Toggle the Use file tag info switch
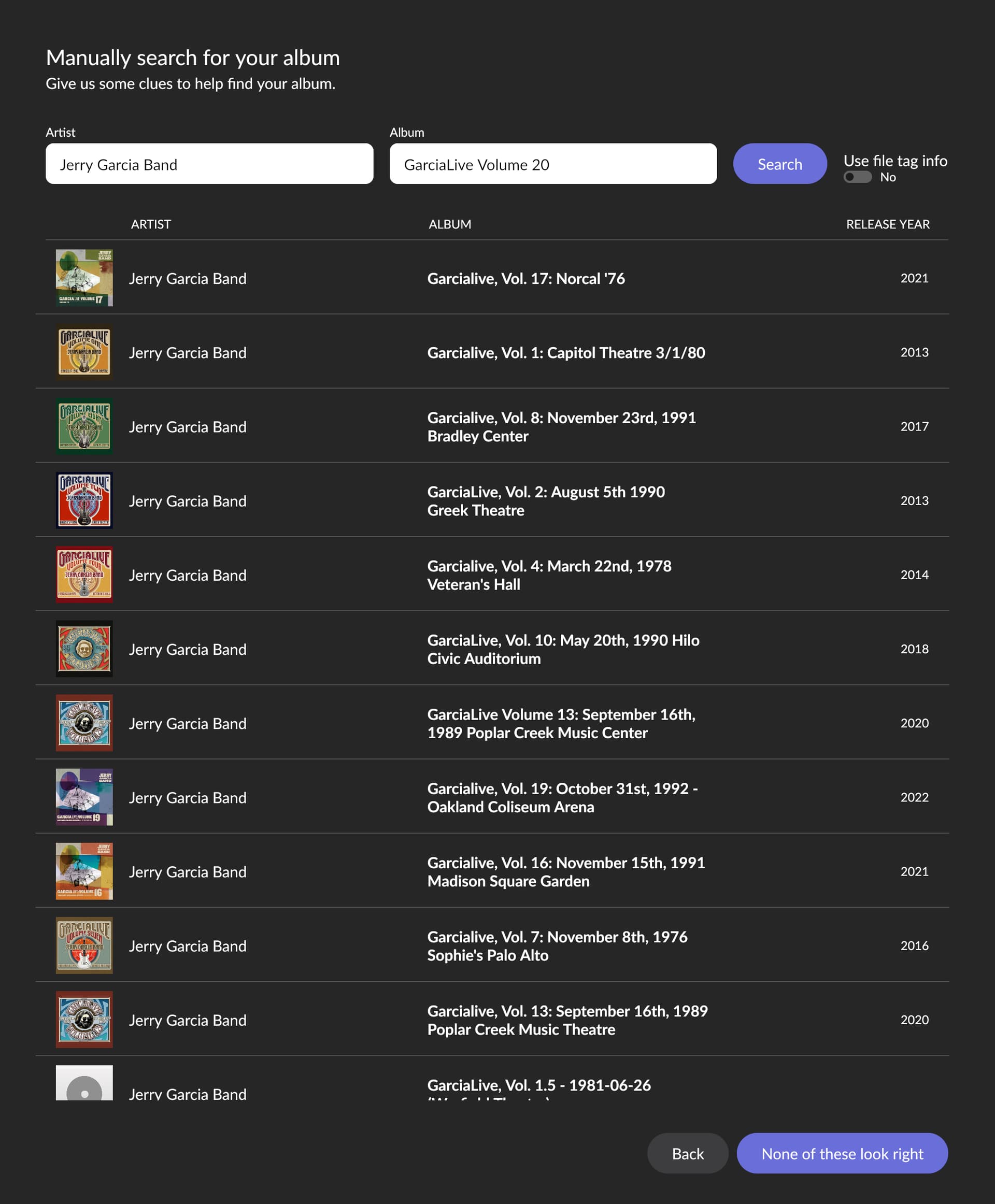This screenshot has height=1204, width=995. pos(858,177)
